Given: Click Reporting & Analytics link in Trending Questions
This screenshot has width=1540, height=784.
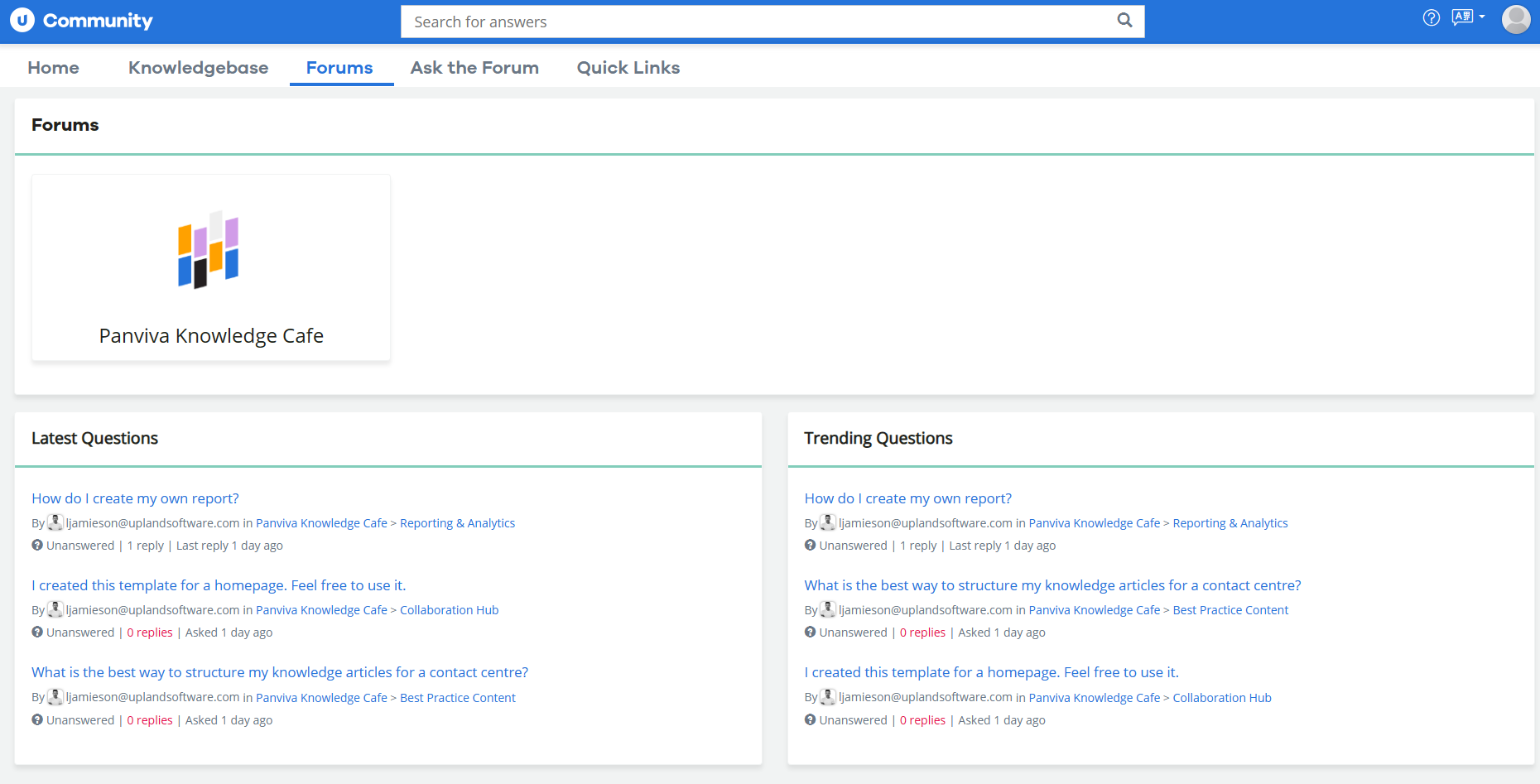Looking at the screenshot, I should point(1230,523).
